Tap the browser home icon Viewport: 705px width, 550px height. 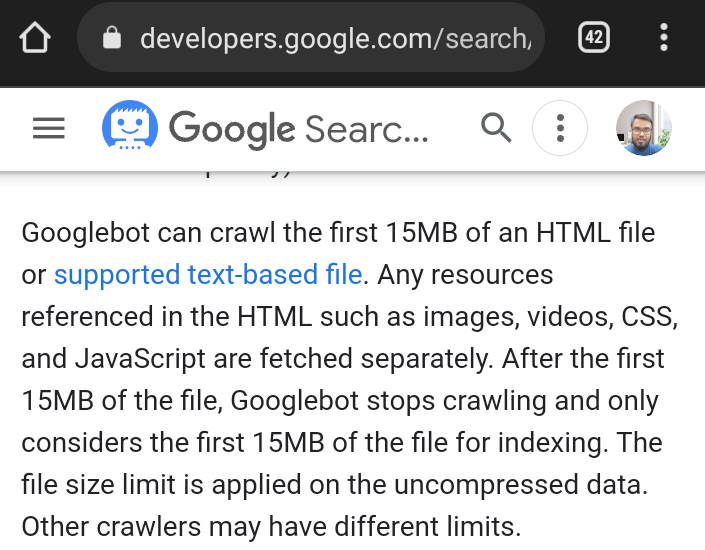(x=35, y=37)
